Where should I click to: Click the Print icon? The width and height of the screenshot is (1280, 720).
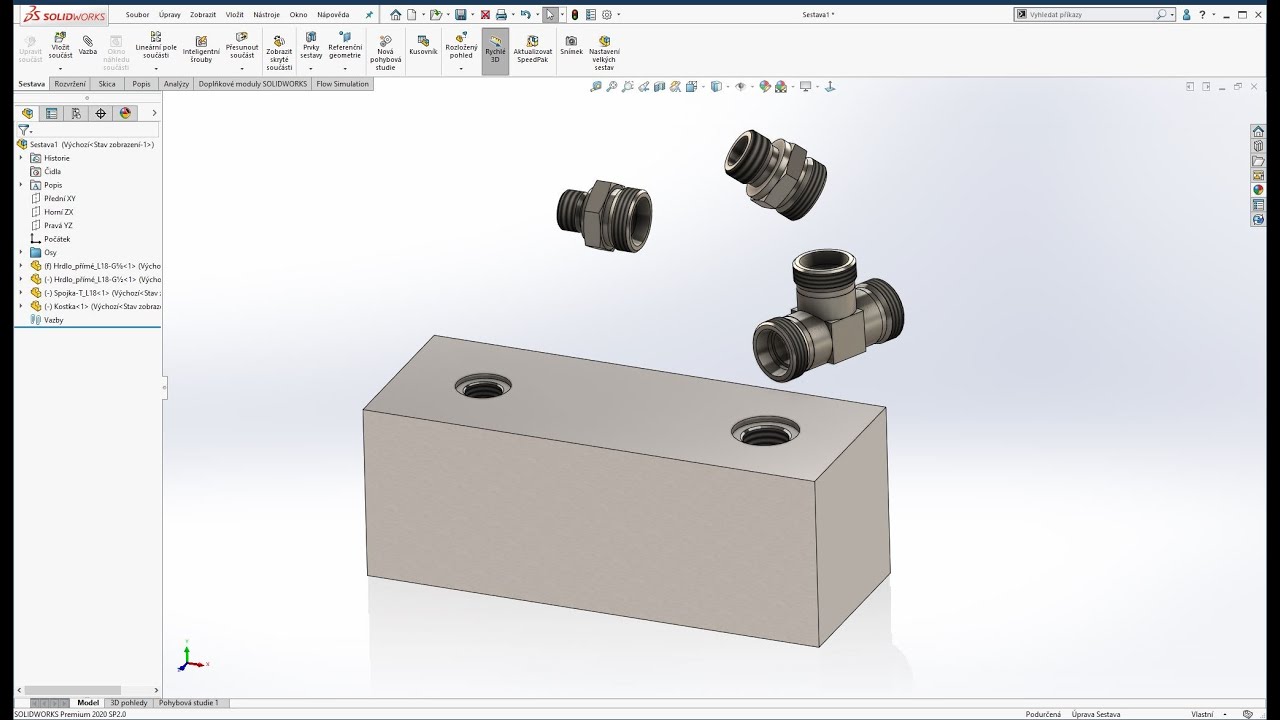(501, 15)
